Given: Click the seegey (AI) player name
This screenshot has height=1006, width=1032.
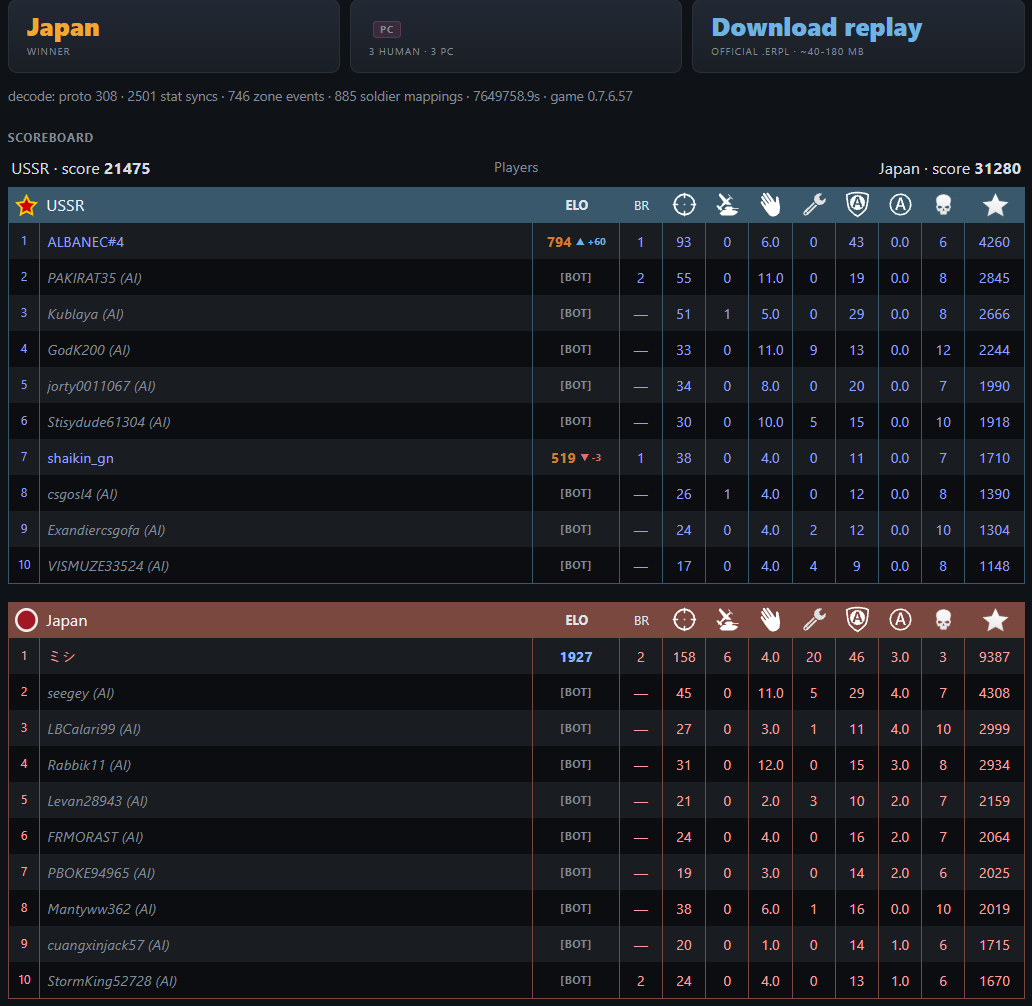Looking at the screenshot, I should coord(81,693).
